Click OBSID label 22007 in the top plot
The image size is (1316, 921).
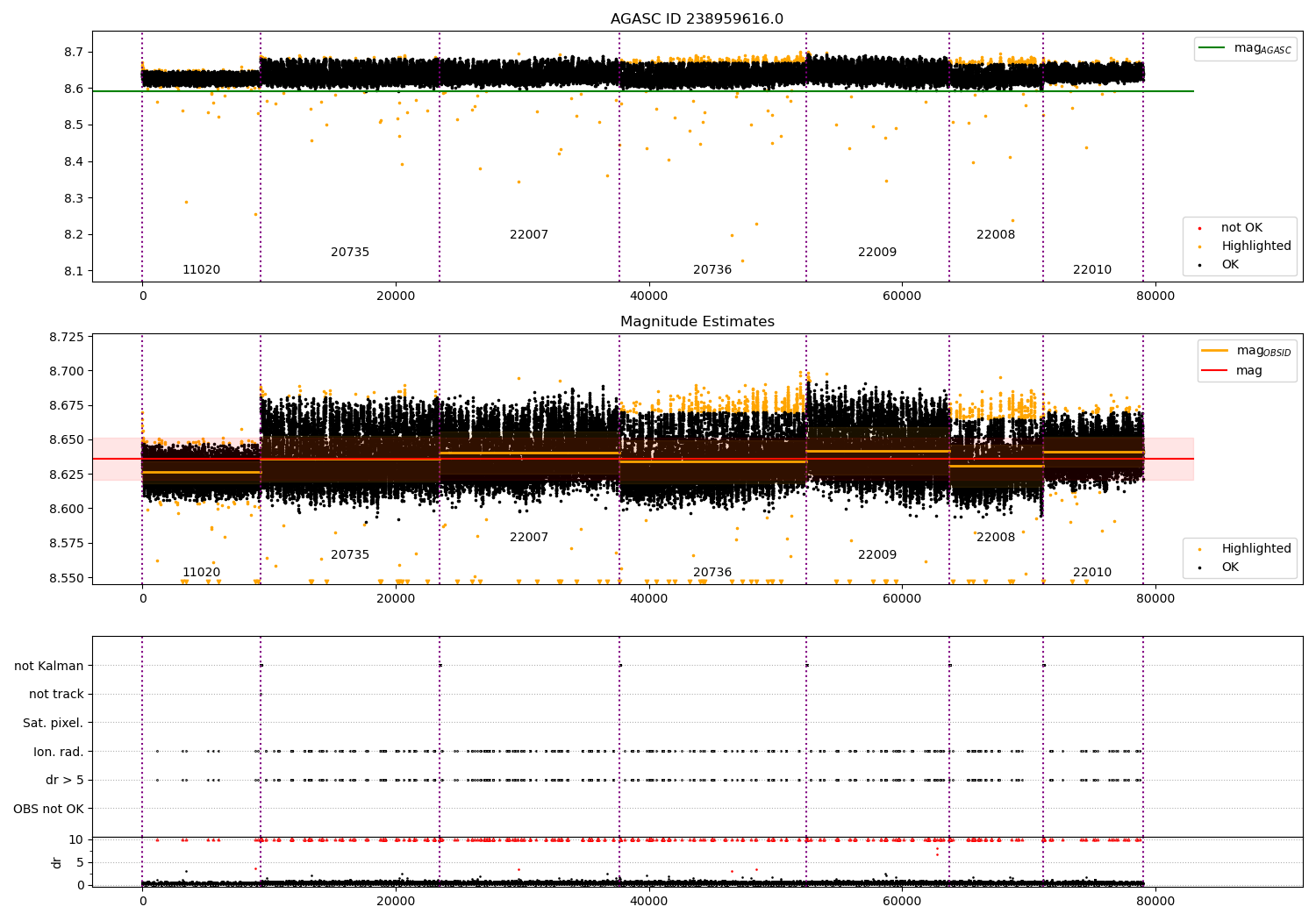[x=529, y=235]
